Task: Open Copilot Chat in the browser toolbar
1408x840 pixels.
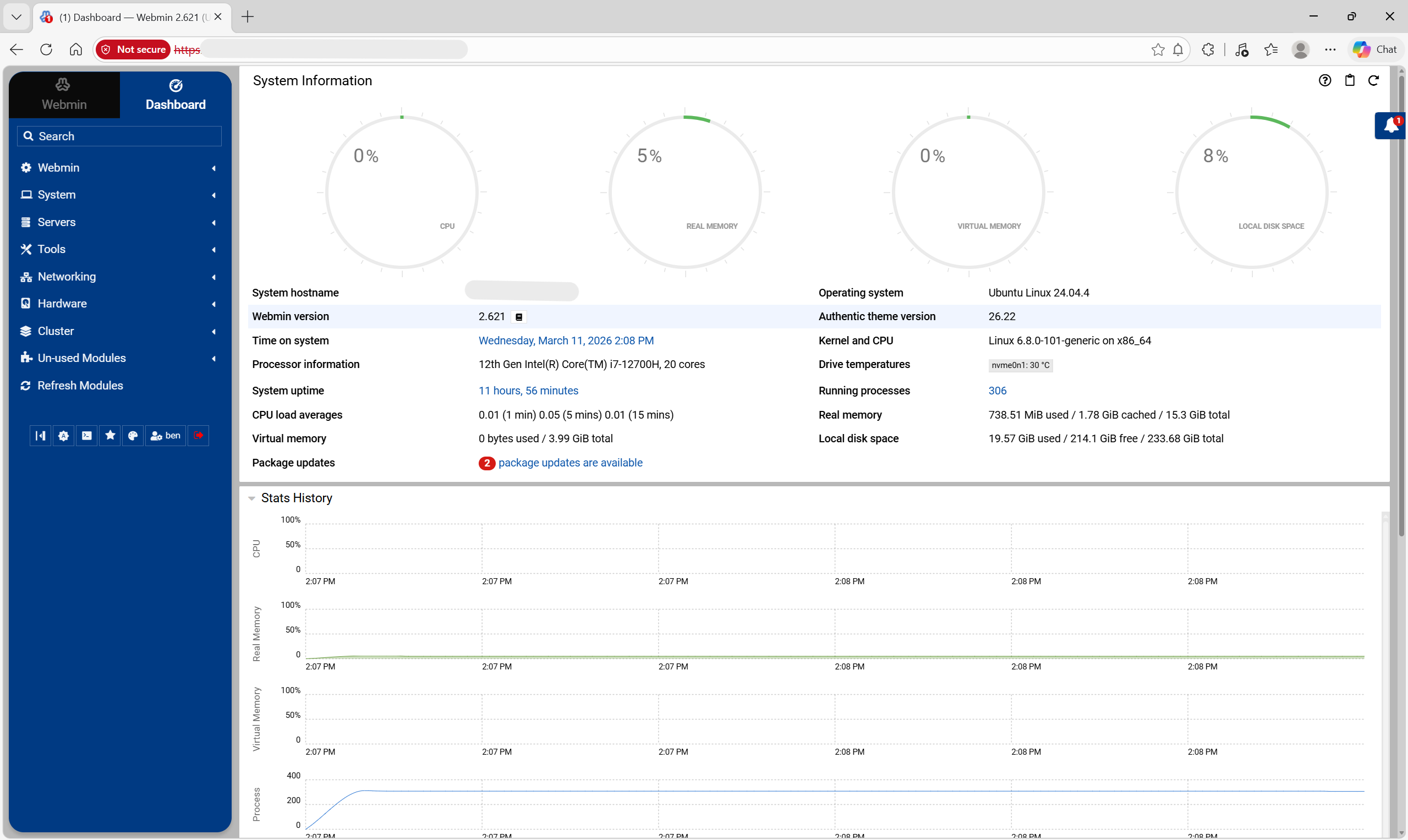Action: point(1374,50)
